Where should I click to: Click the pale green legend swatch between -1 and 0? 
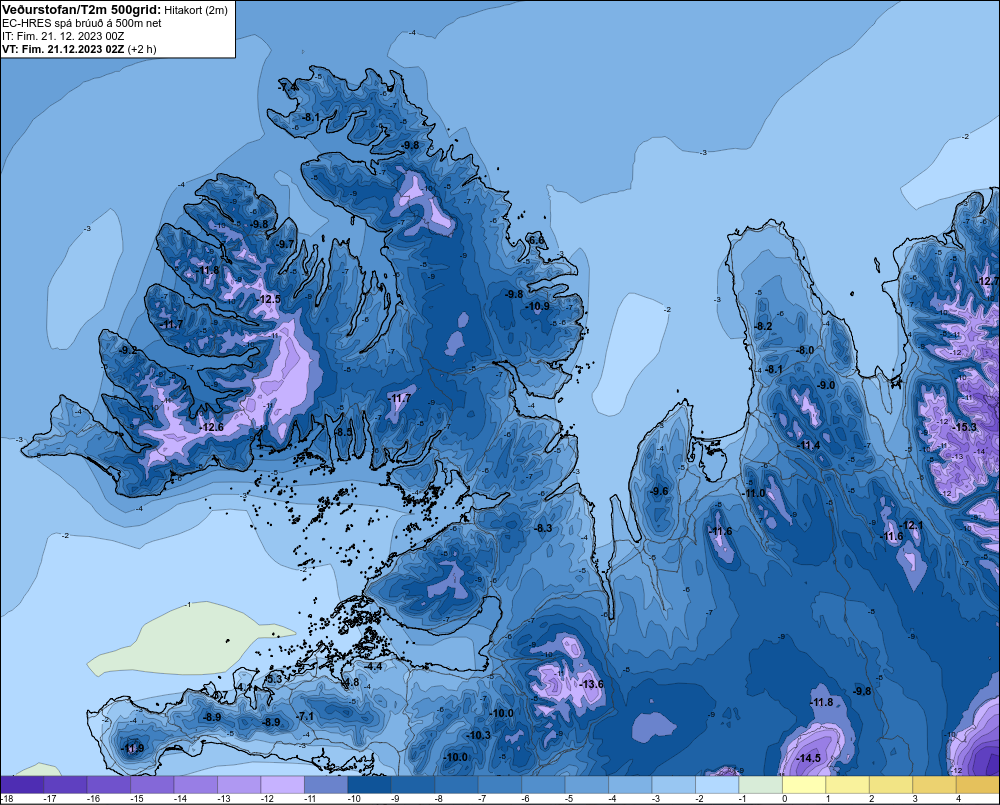tap(760, 784)
